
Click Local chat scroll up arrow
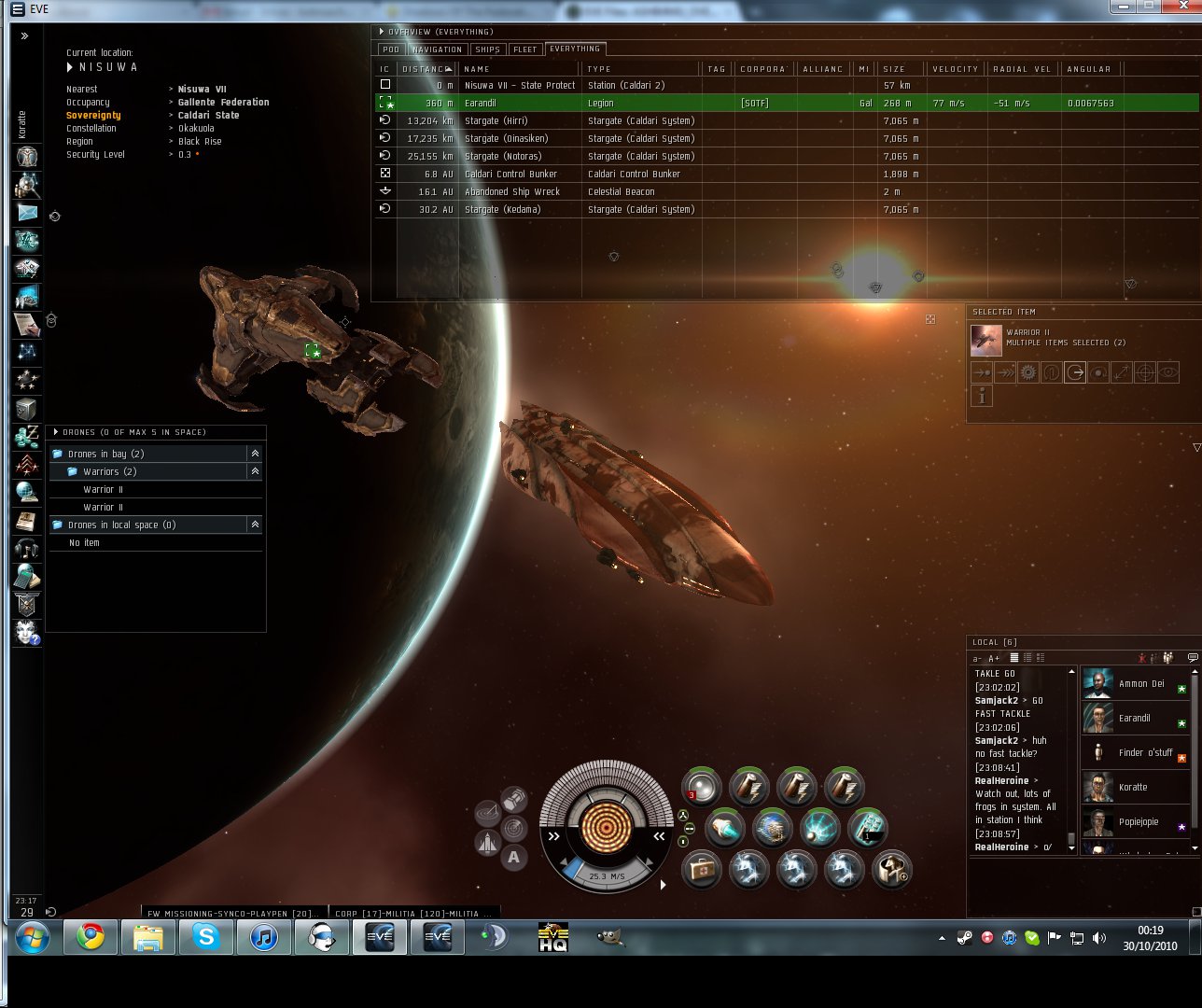[1071, 671]
